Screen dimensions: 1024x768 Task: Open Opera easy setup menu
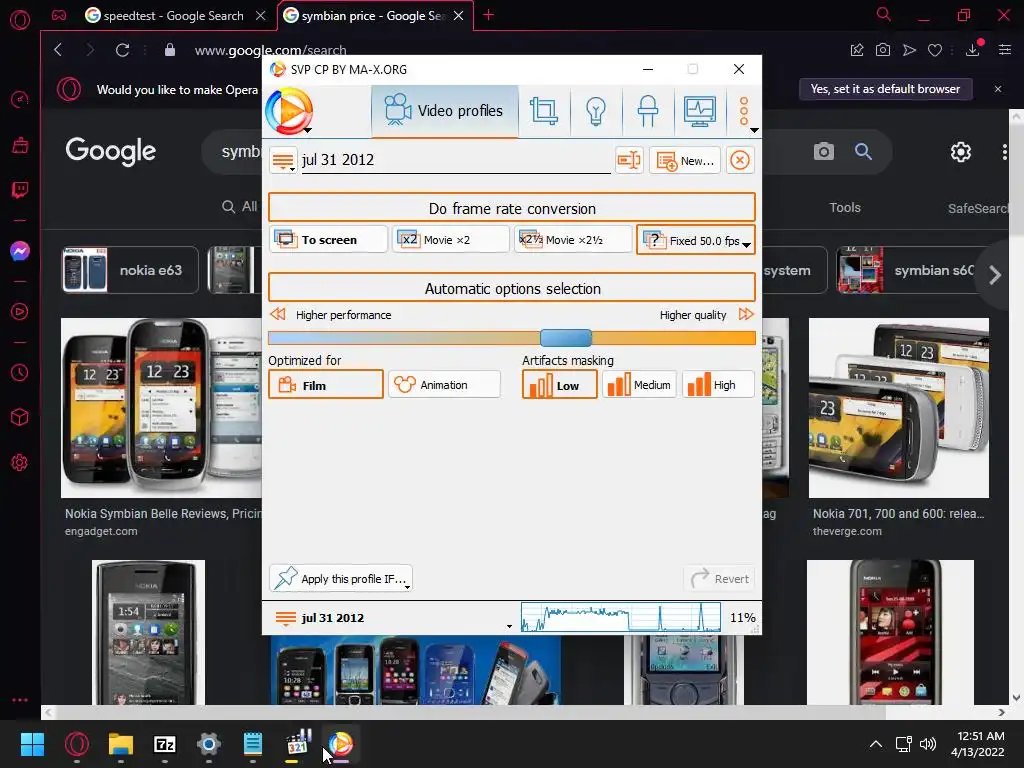pyautogui.click(x=1005, y=50)
